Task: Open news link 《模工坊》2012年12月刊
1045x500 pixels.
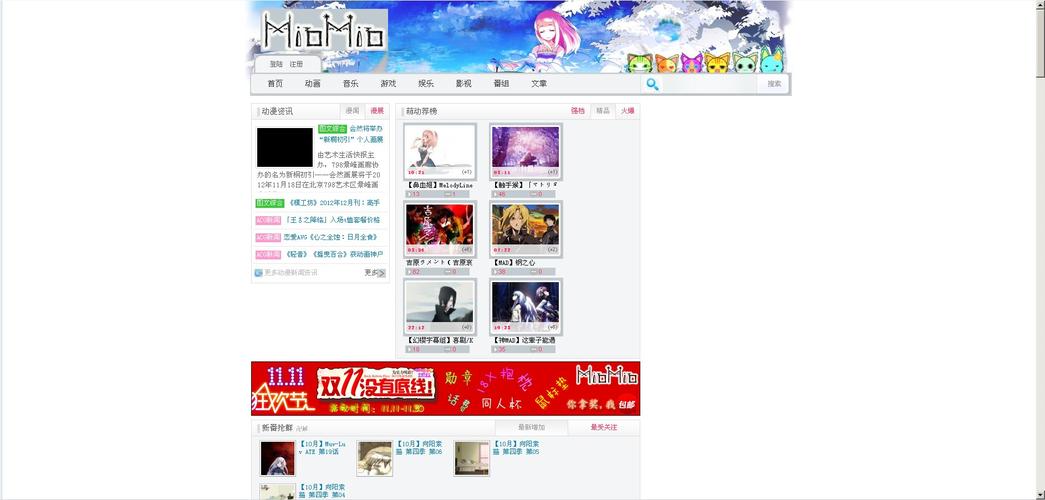Action: (335, 203)
